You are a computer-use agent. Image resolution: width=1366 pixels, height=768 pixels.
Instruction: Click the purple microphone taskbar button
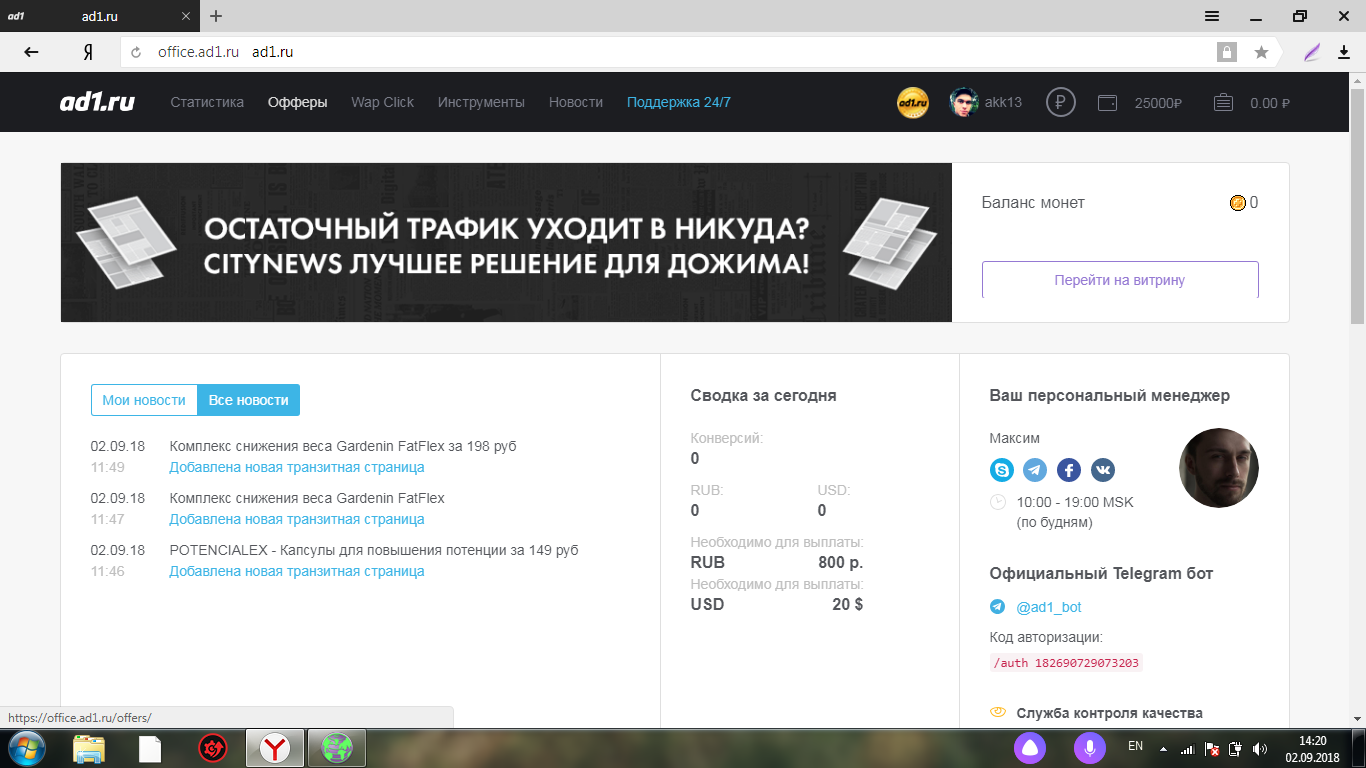click(x=1090, y=748)
